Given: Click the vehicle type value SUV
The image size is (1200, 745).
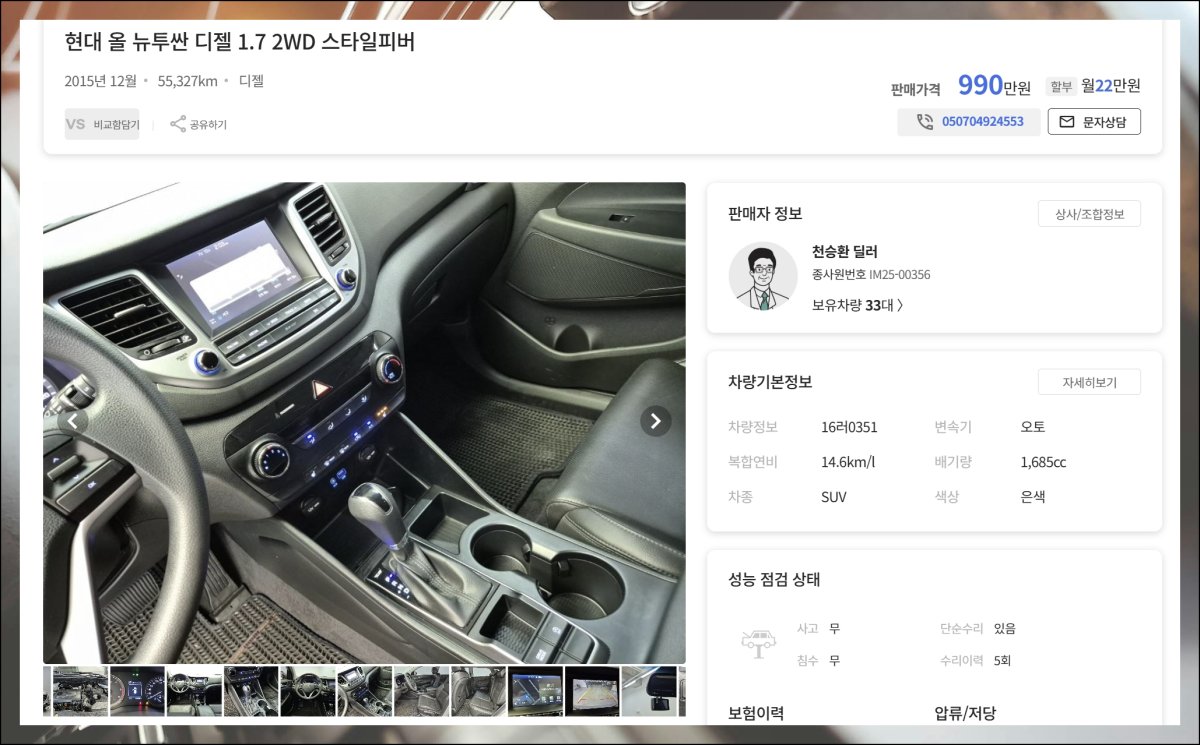Looking at the screenshot, I should [834, 497].
